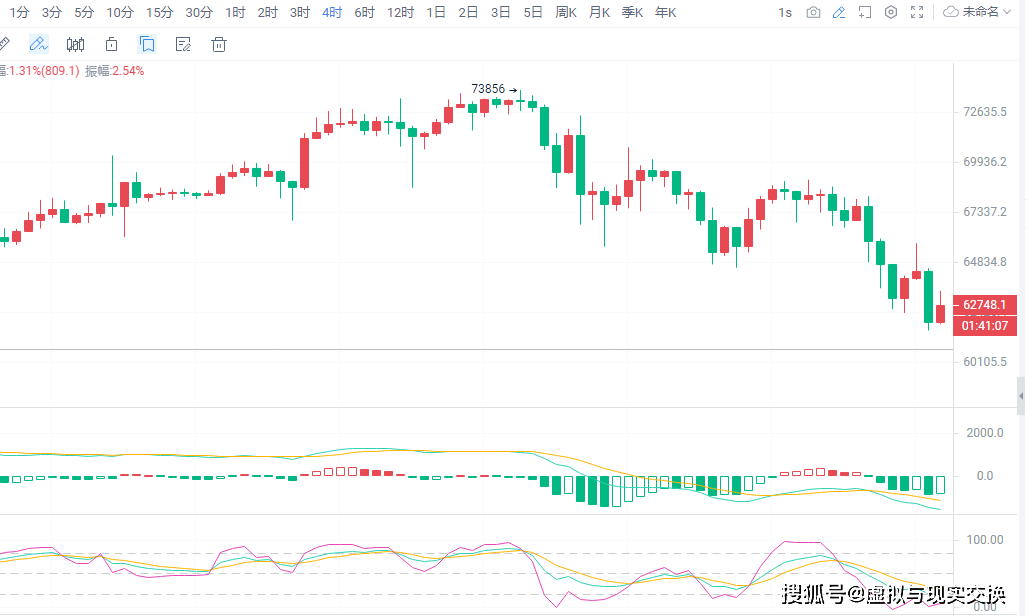Switch to the 1时 timeframe
The width and height of the screenshot is (1028, 616).
pos(235,13)
